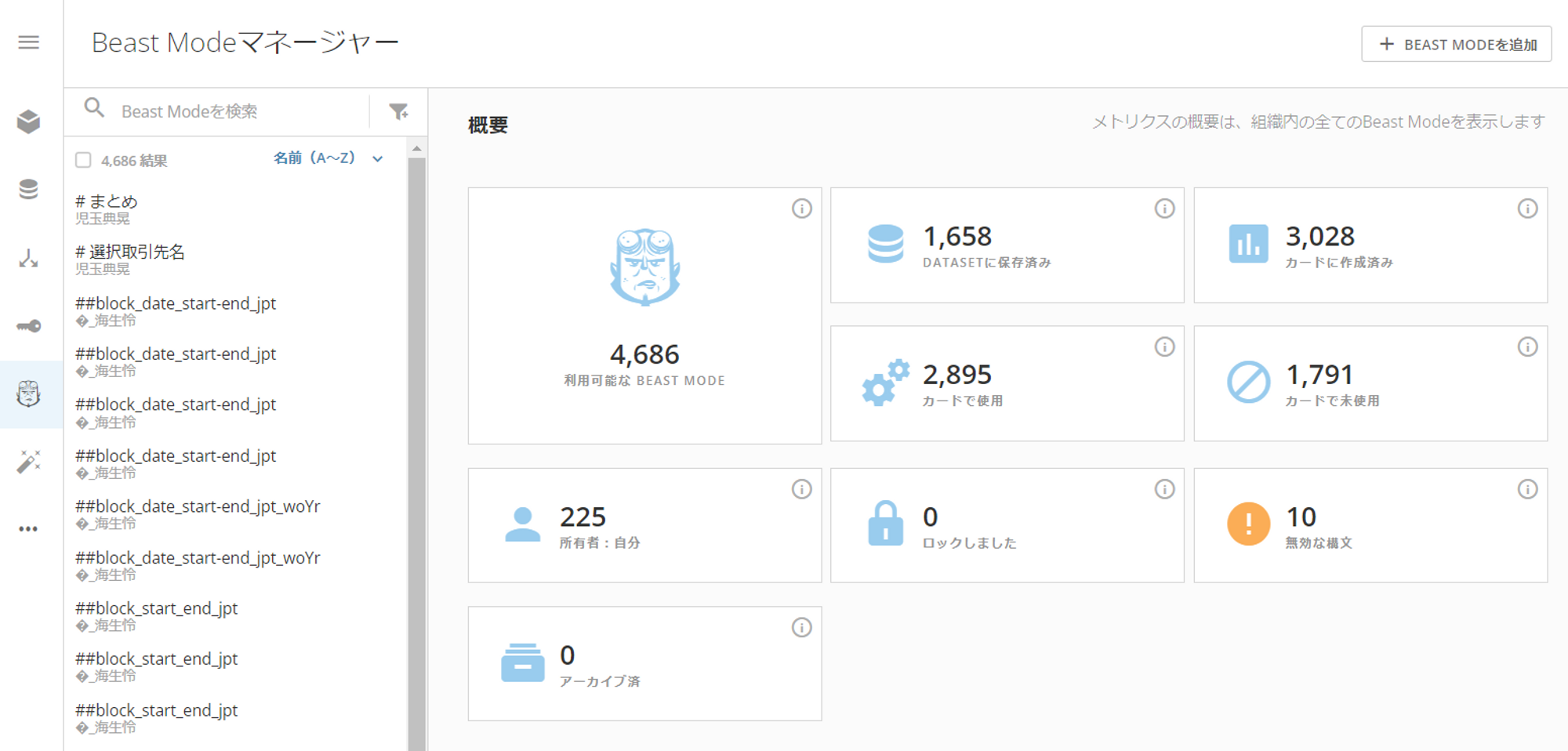Click the Beast Mode mascot image
Viewport: 1568px width, 751px height.
[645, 267]
